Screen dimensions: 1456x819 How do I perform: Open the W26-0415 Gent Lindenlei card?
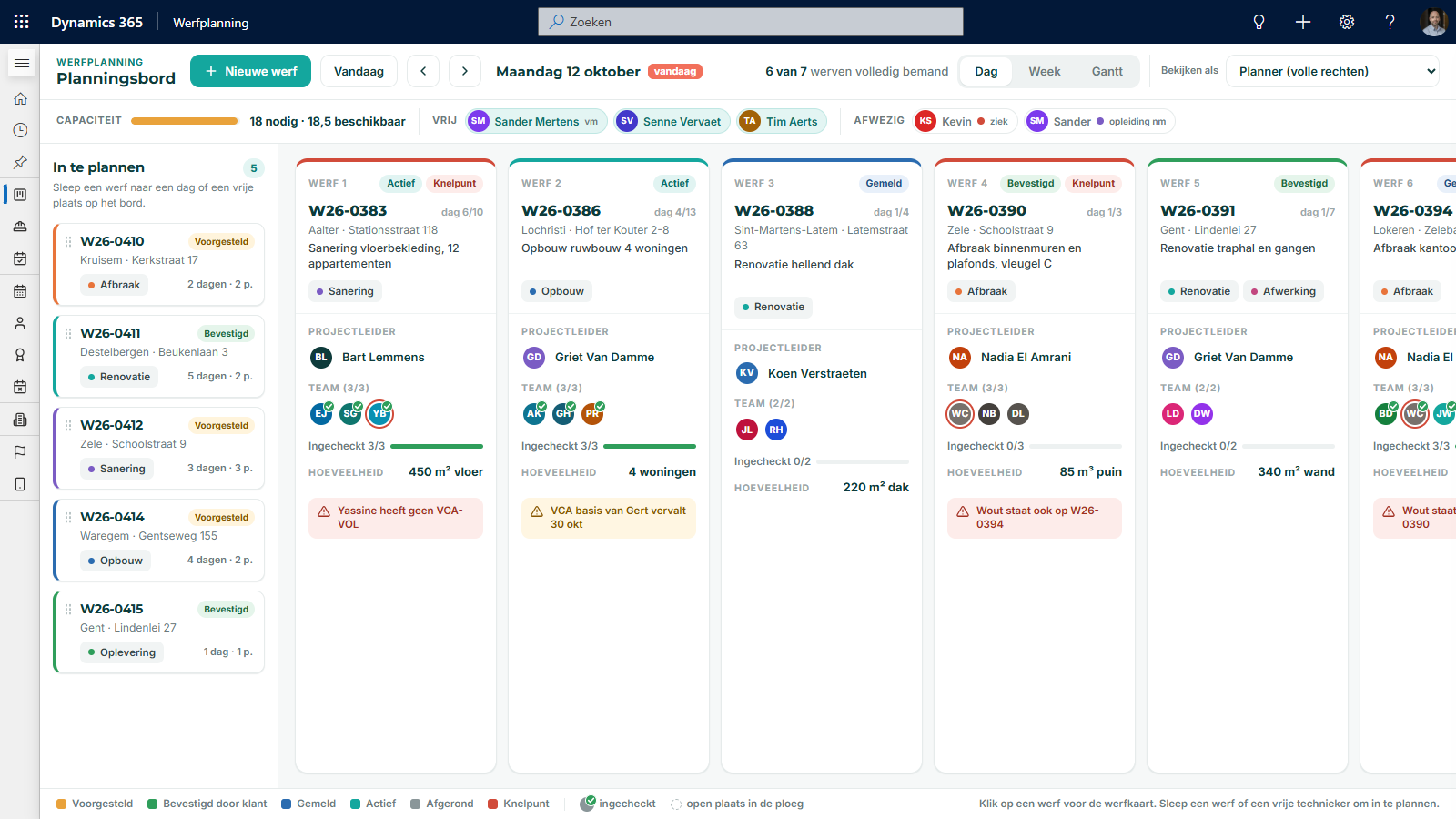tap(159, 632)
